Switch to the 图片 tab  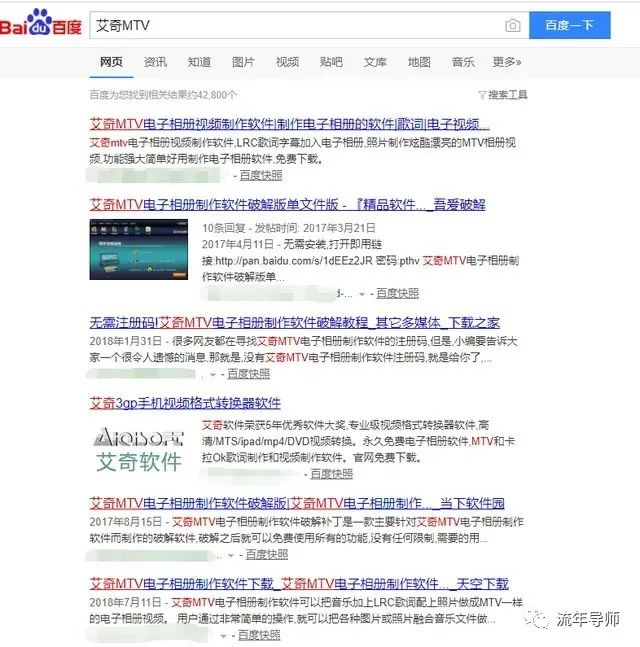[x=243, y=62]
